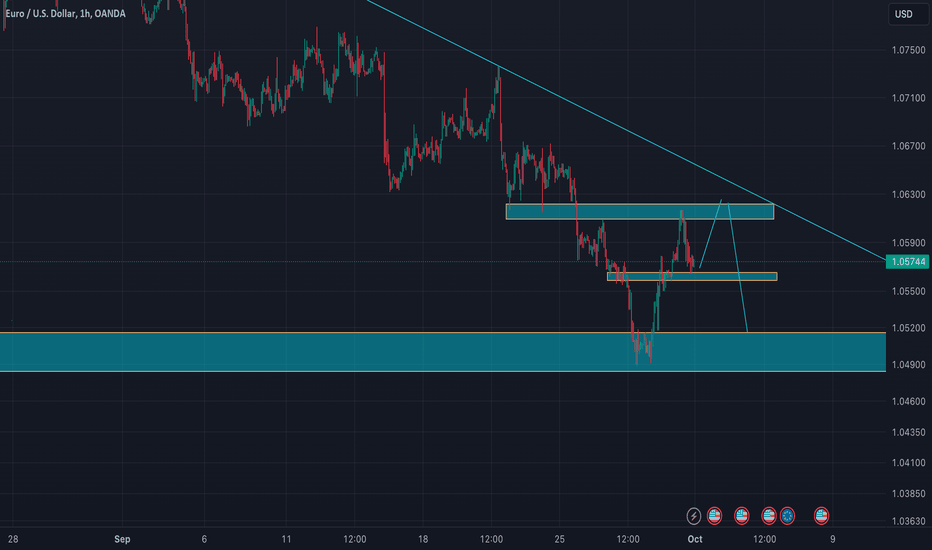
Task: Click the 18 date label on time axis
Action: pyautogui.click(x=423, y=539)
